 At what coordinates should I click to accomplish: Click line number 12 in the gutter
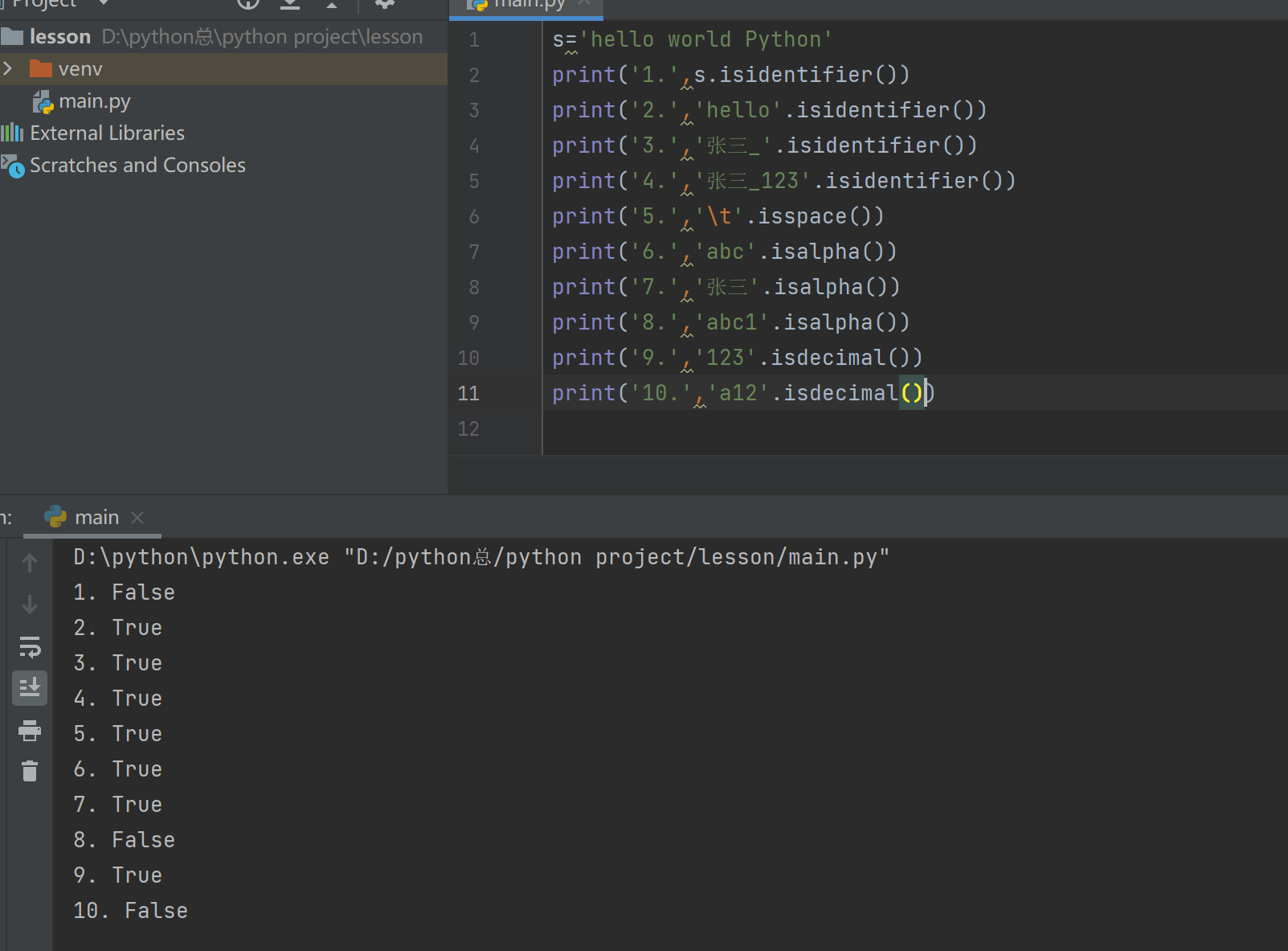coord(468,429)
